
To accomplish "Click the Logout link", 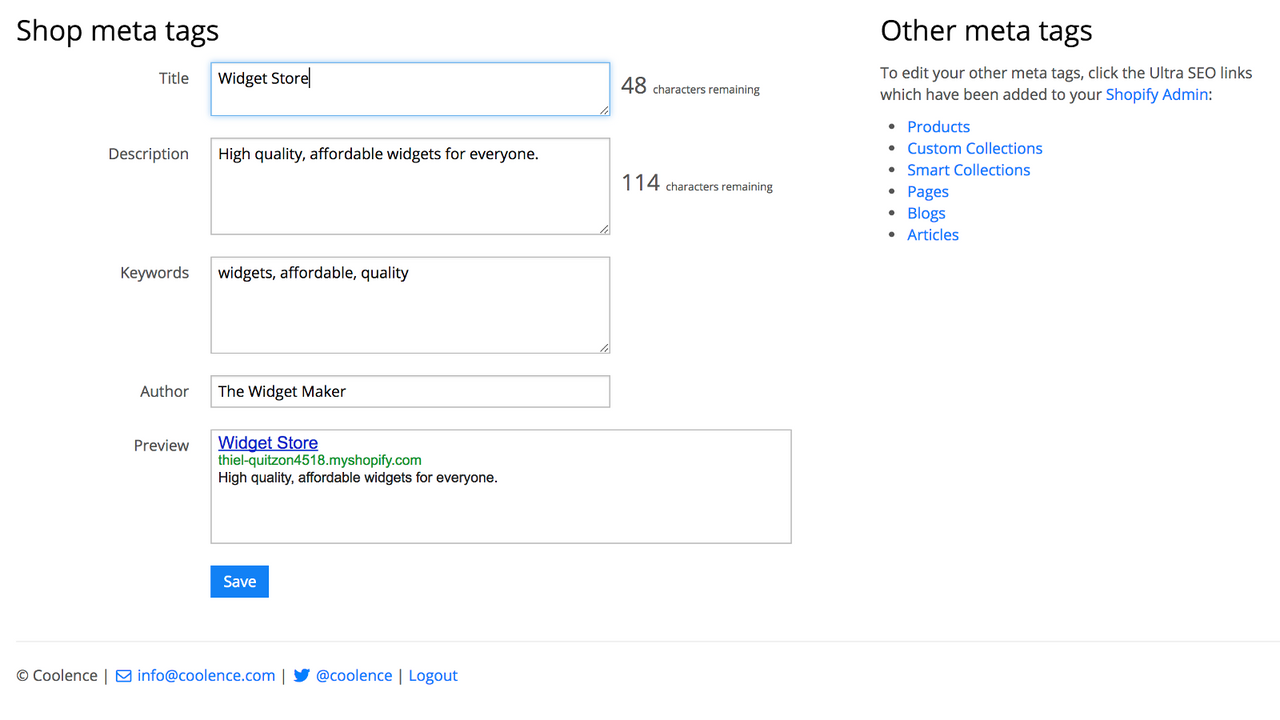I will tap(432, 675).
